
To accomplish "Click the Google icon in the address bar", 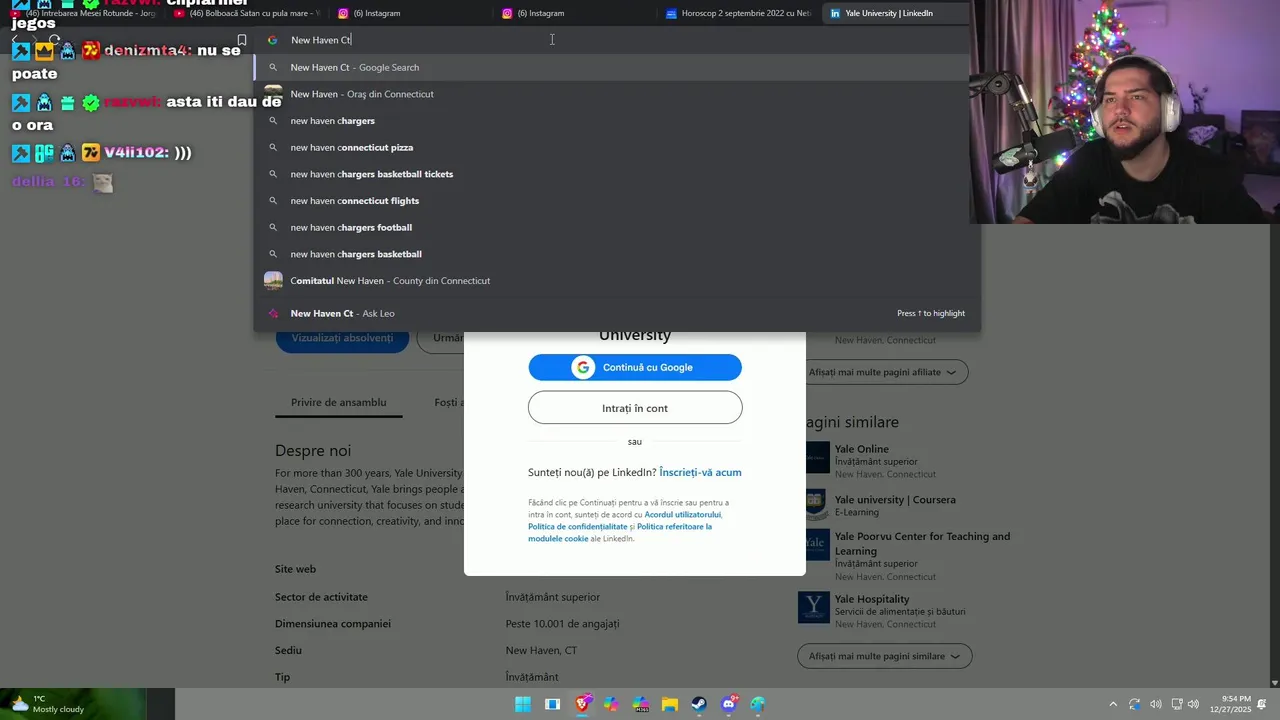I will tap(272, 40).
